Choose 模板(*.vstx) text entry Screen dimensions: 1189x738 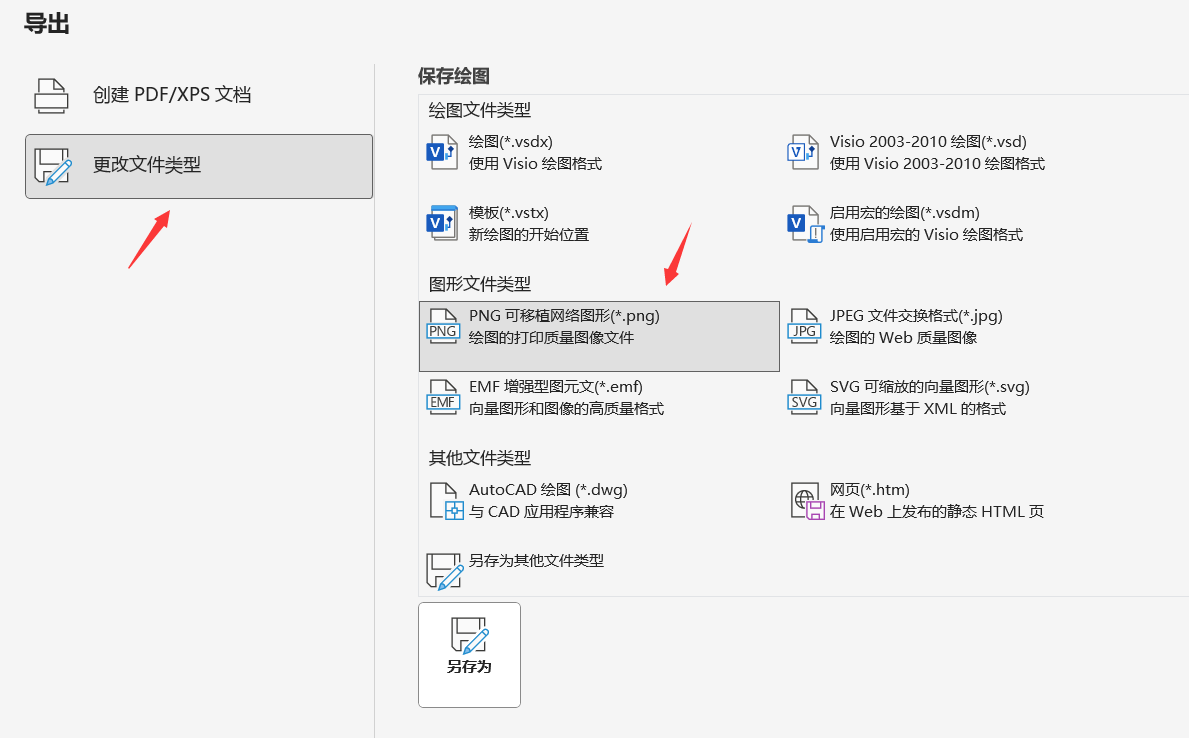[x=509, y=213]
